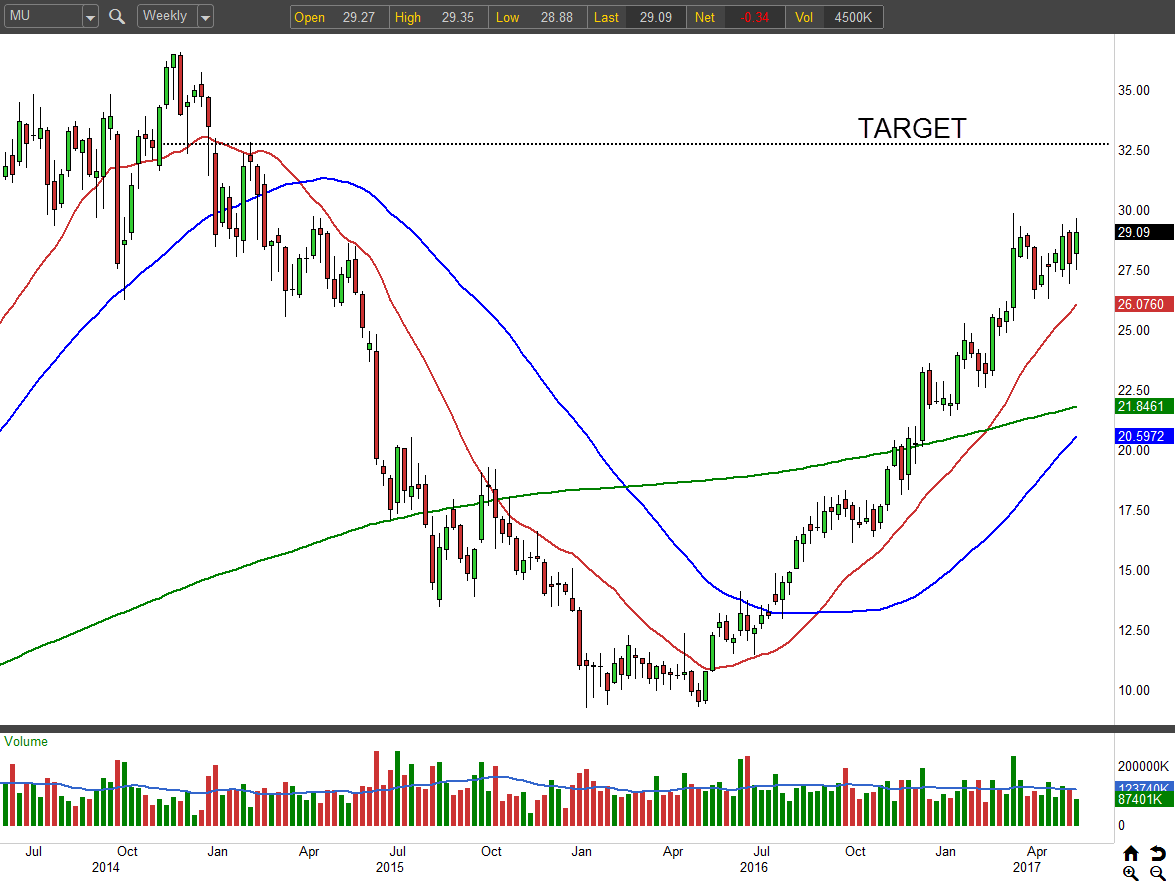Click the 2017 year label on time axis
This screenshot has height=883, width=1175.
(1027, 867)
